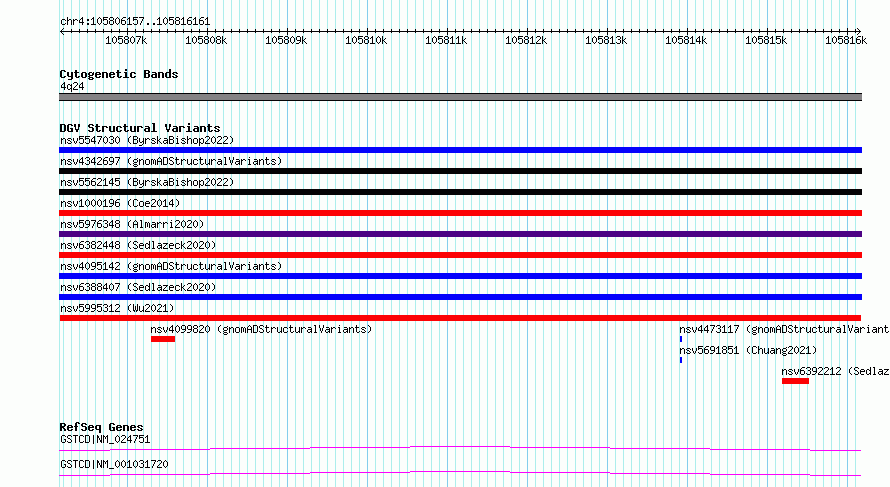Image resolution: width=890 pixels, height=487 pixels.
Task: Open variant label nsv4342697 (gnomADStructuralVariants)
Action: point(171,161)
